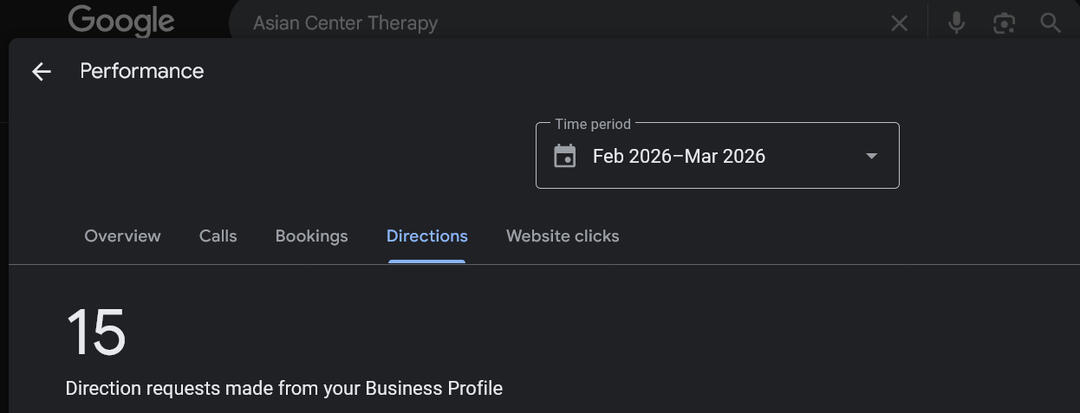Viewport: 1080px width, 413px height.
Task: Click the magnifying glass search icon
Action: pyautogui.click(x=1050, y=23)
